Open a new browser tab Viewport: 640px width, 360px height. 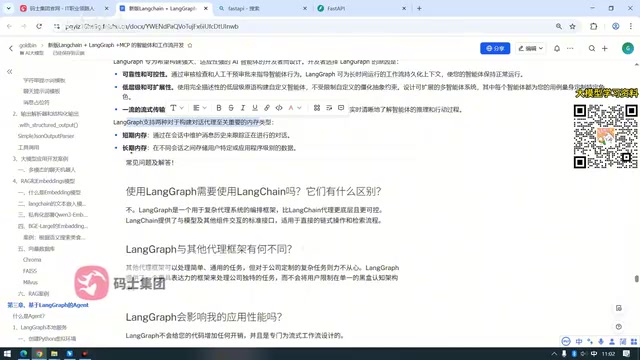[419, 8]
